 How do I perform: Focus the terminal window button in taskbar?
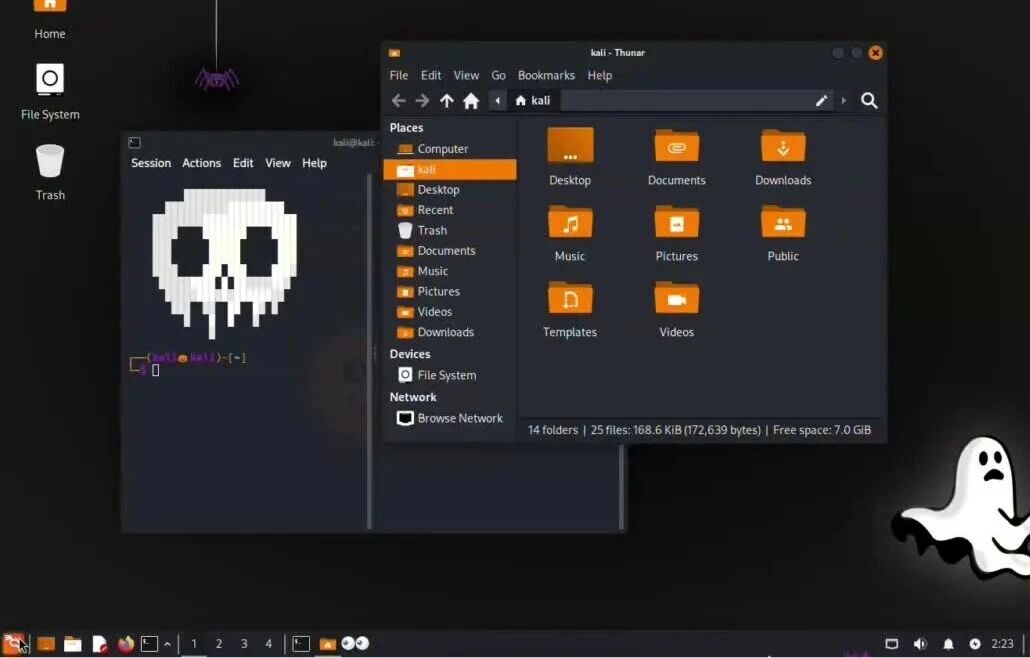[x=301, y=644]
